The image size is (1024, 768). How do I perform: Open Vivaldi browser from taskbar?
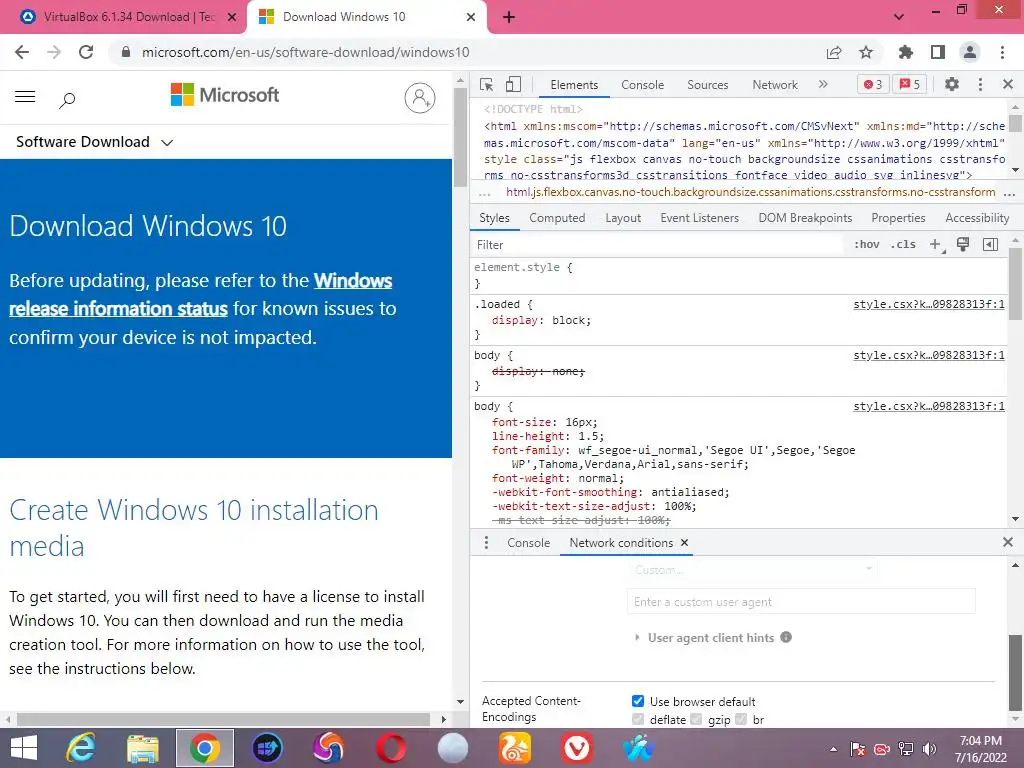tap(577, 748)
